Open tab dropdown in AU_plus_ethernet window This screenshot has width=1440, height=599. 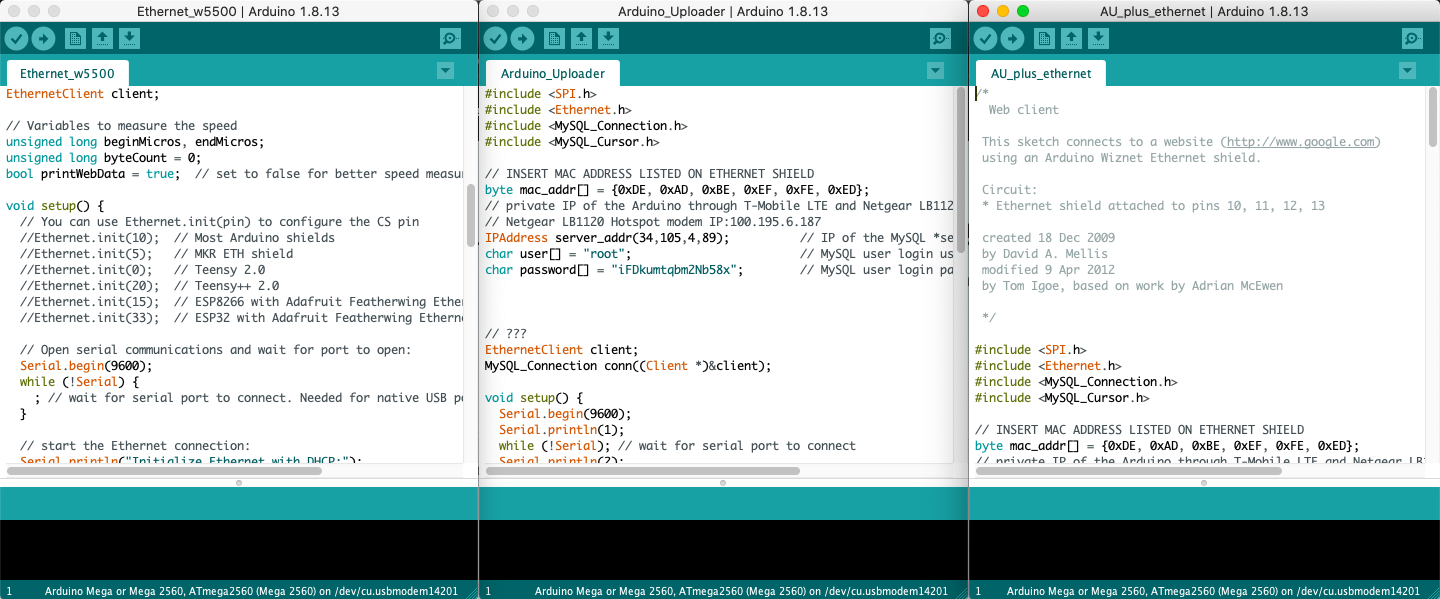1407,71
